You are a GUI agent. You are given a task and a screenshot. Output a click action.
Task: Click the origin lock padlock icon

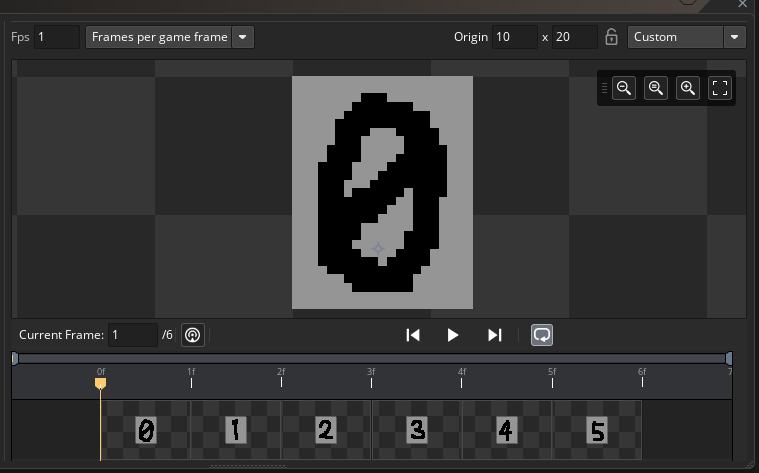[x=612, y=37]
